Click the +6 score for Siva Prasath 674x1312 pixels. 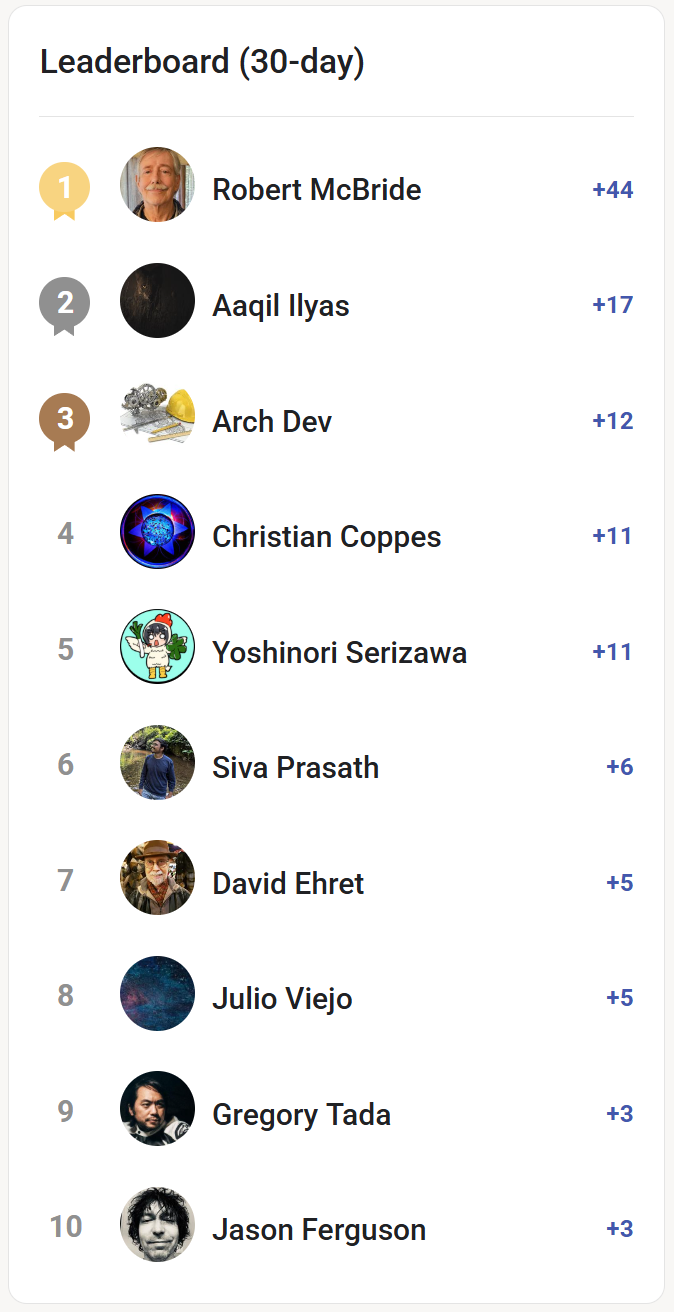pos(617,767)
